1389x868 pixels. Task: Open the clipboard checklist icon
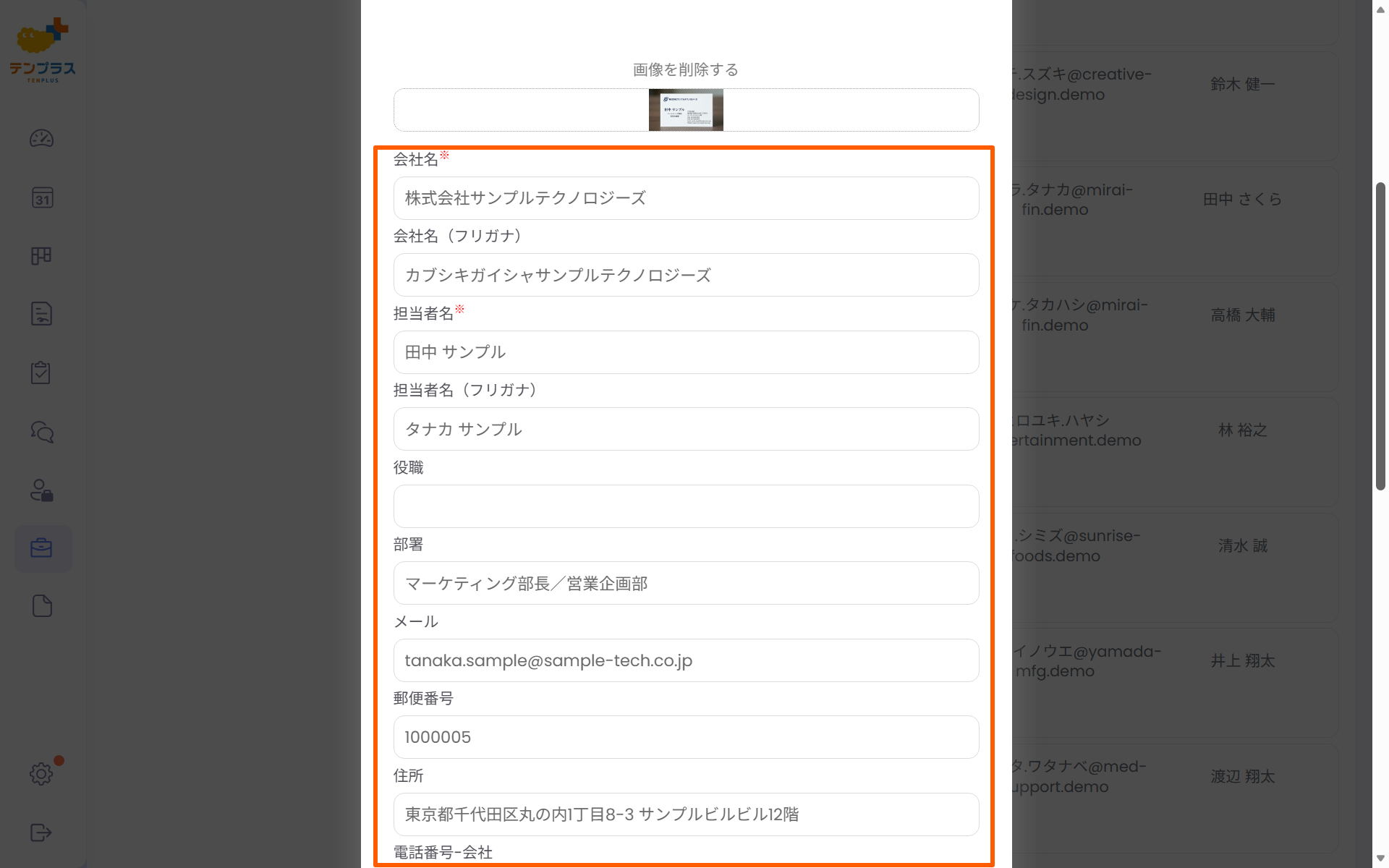(x=41, y=373)
